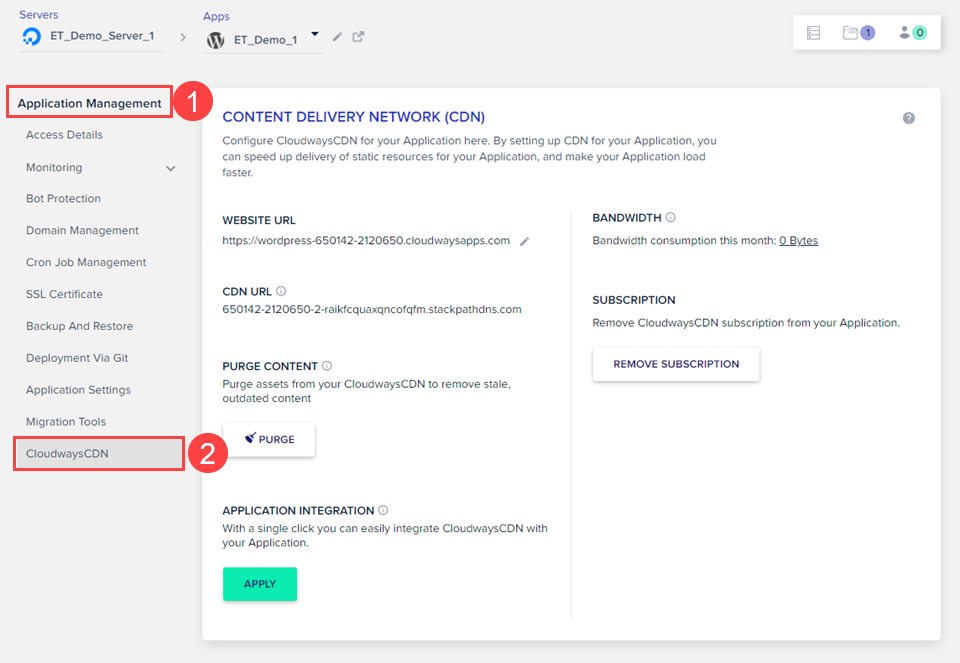Click the Remove Subscription button
The width and height of the screenshot is (960, 663).
coord(676,364)
